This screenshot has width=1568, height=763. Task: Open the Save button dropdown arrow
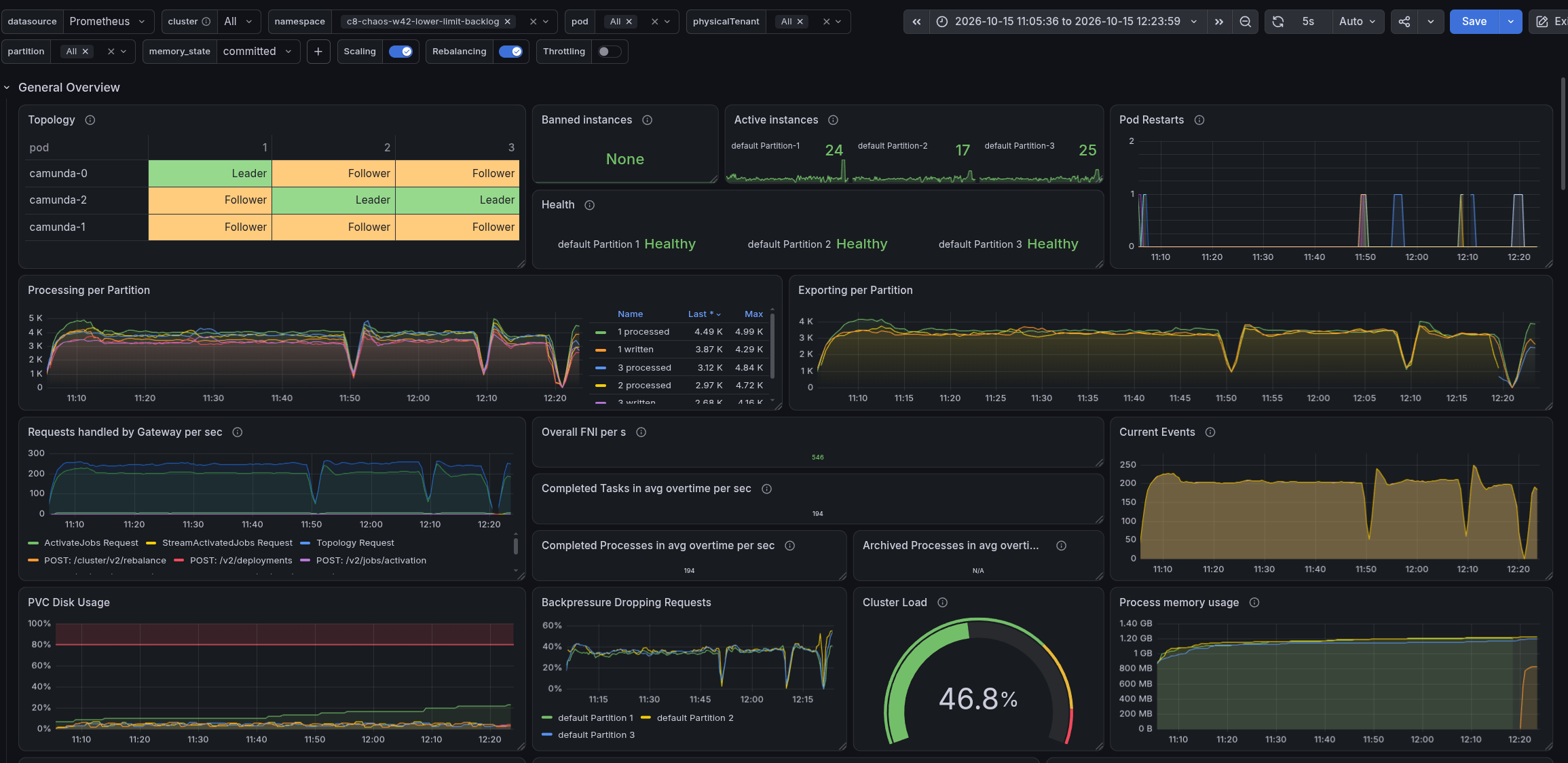(1510, 22)
